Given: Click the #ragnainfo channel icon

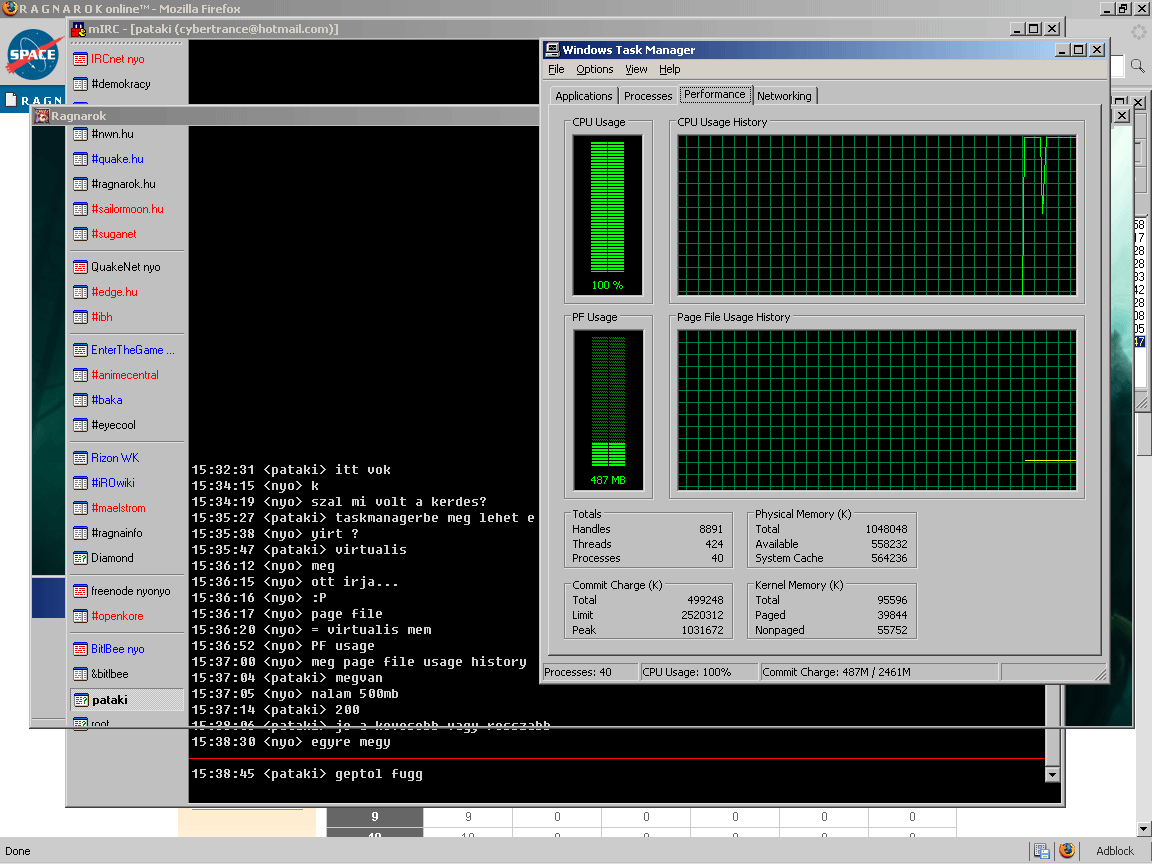Looking at the screenshot, I should click(x=80, y=533).
